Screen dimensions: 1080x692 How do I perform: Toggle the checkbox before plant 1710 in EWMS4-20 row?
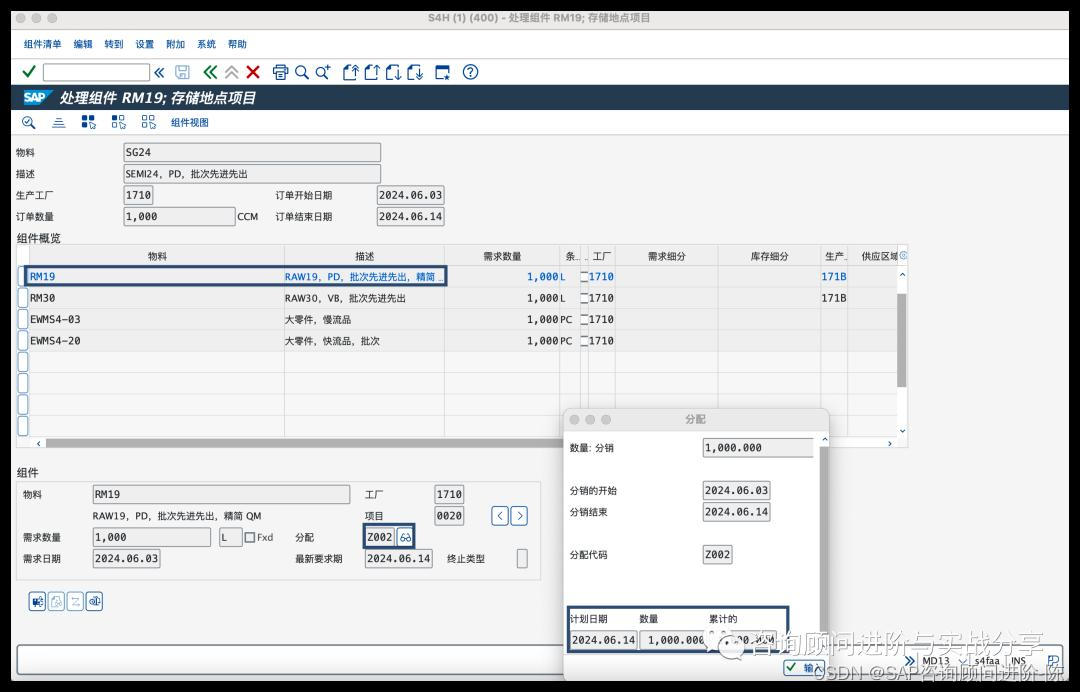(584, 341)
